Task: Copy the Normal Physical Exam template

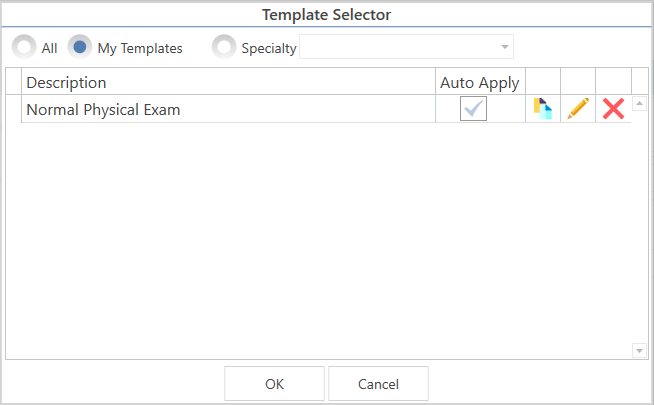Action: (x=543, y=109)
